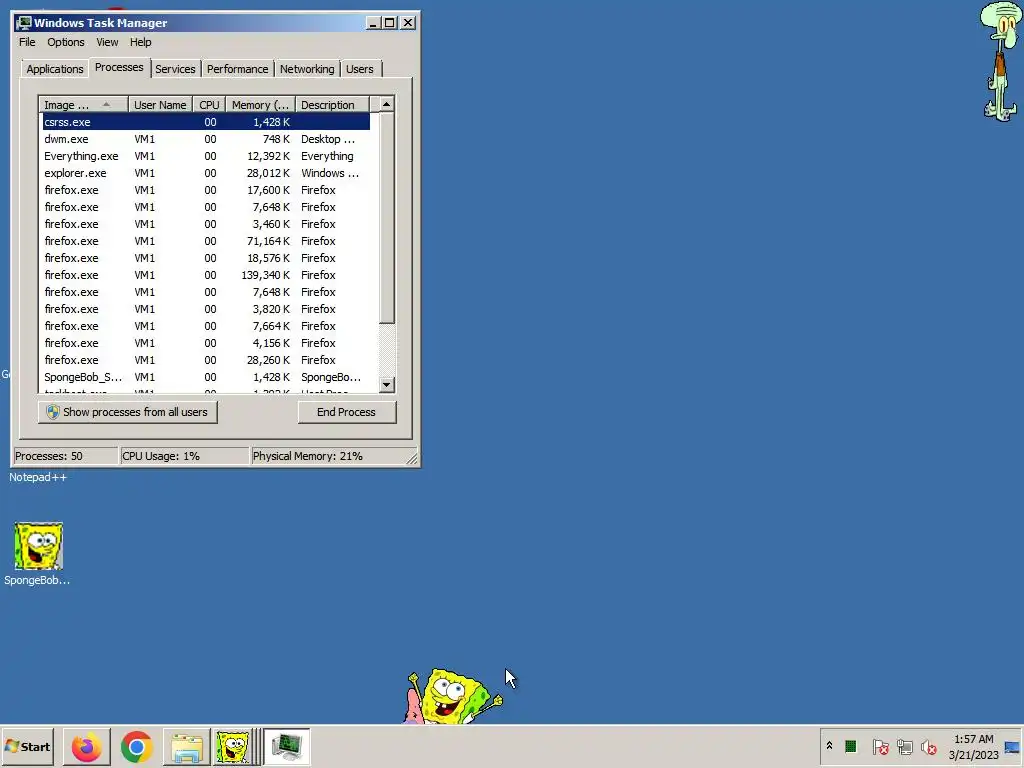Image resolution: width=1024 pixels, height=768 pixels.
Task: Sort by Memory column header
Action: click(260, 105)
